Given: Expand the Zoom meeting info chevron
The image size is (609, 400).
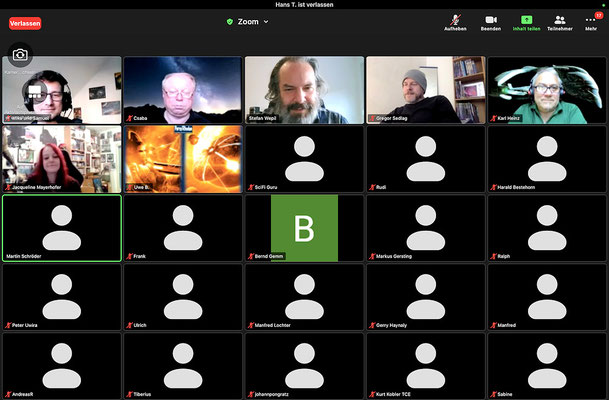Looking at the screenshot, I should (x=266, y=22).
